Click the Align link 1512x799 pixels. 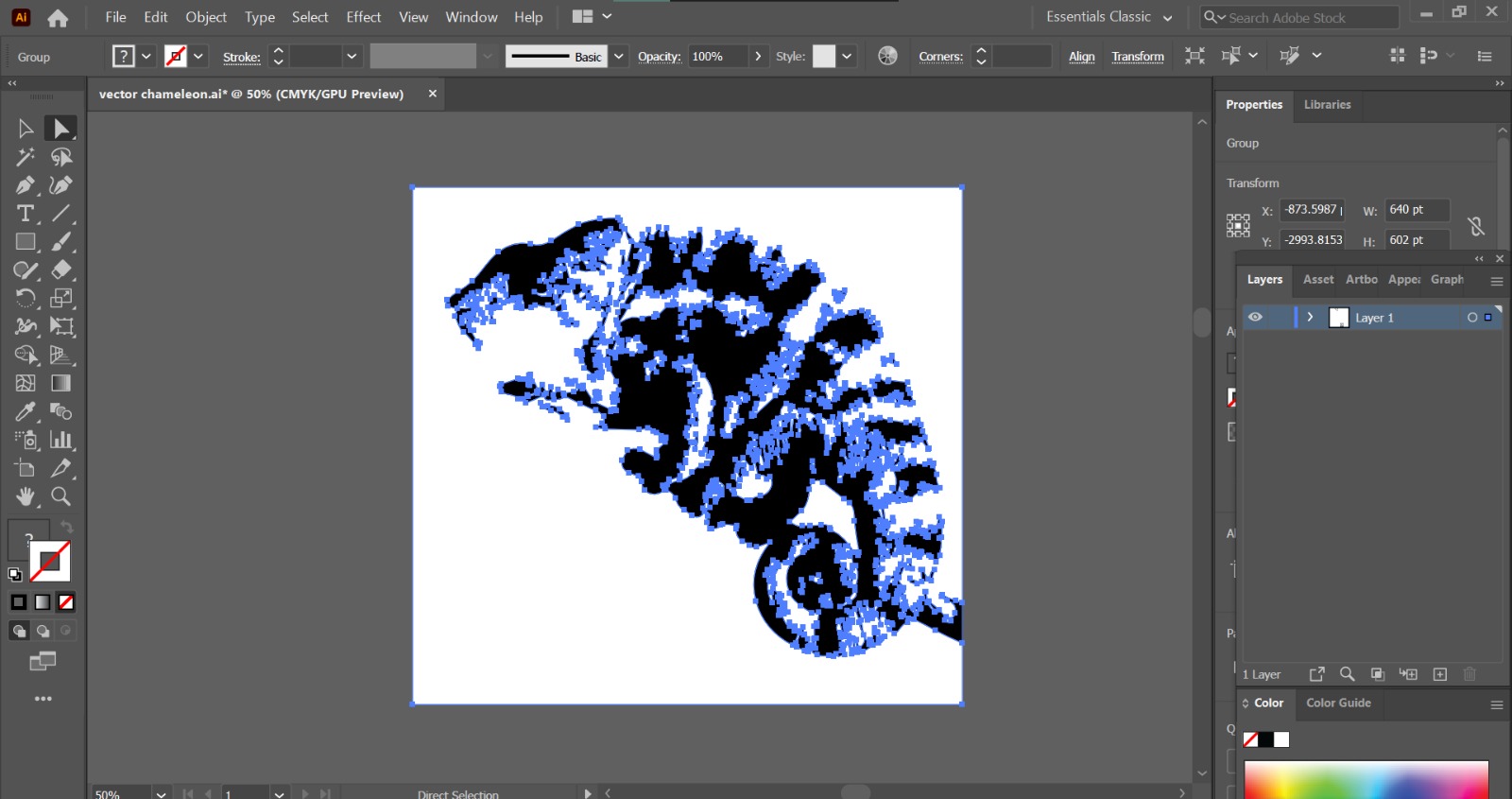tap(1081, 57)
